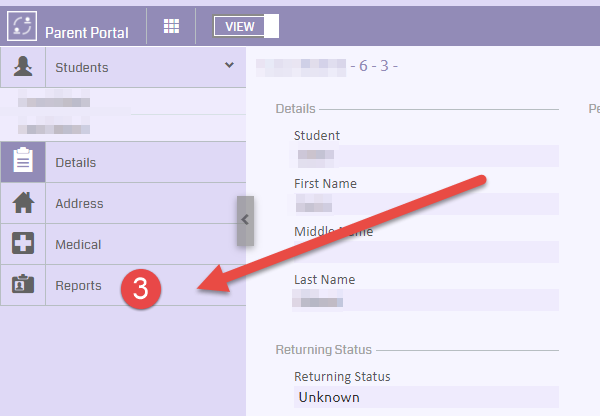Screen dimensions: 600x416
Task: Click the Returning Status field showing Unknown
Action: [x=425, y=397]
